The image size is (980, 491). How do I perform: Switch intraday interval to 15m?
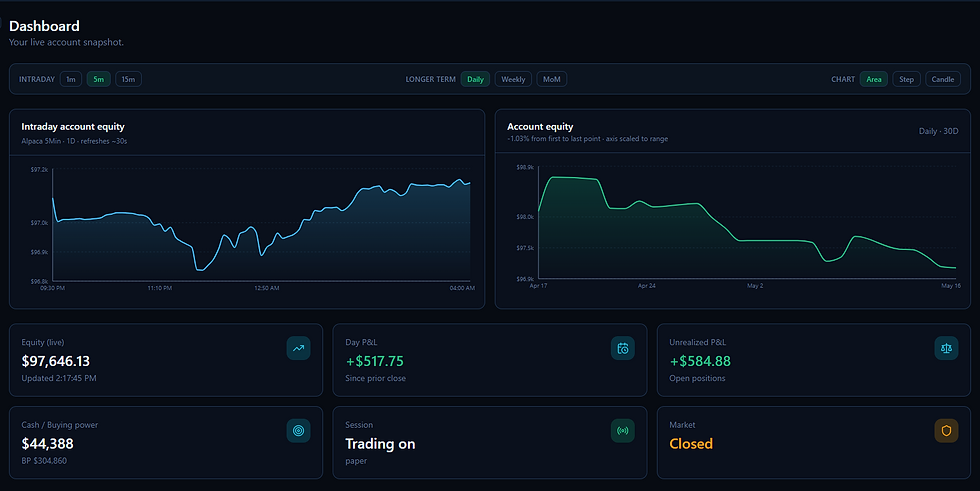pos(128,79)
